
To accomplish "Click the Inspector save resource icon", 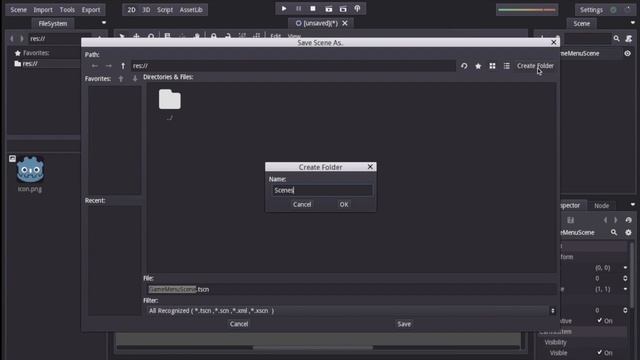I will [571, 220].
